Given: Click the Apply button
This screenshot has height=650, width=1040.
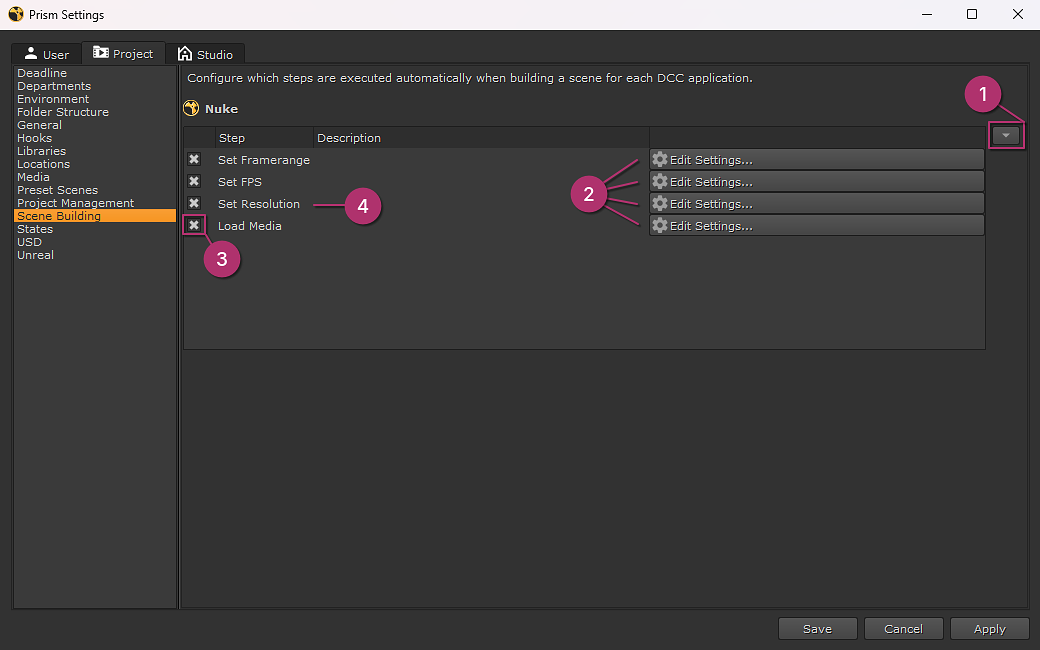Looking at the screenshot, I should pos(989,628).
